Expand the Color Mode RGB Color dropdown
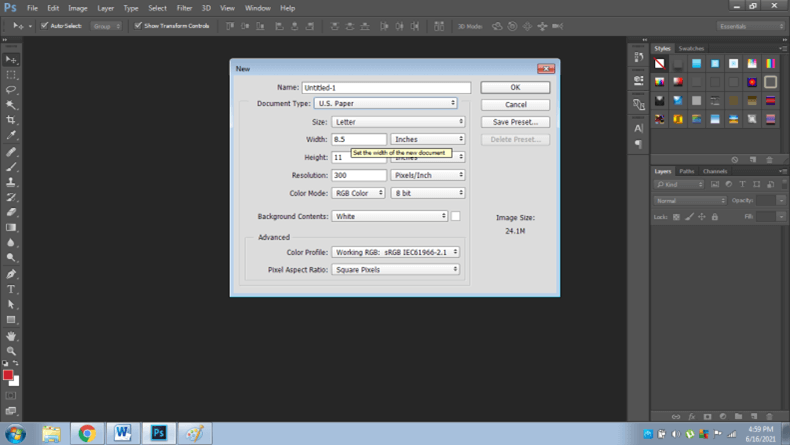Viewport: 790px width, 445px height. click(357, 193)
